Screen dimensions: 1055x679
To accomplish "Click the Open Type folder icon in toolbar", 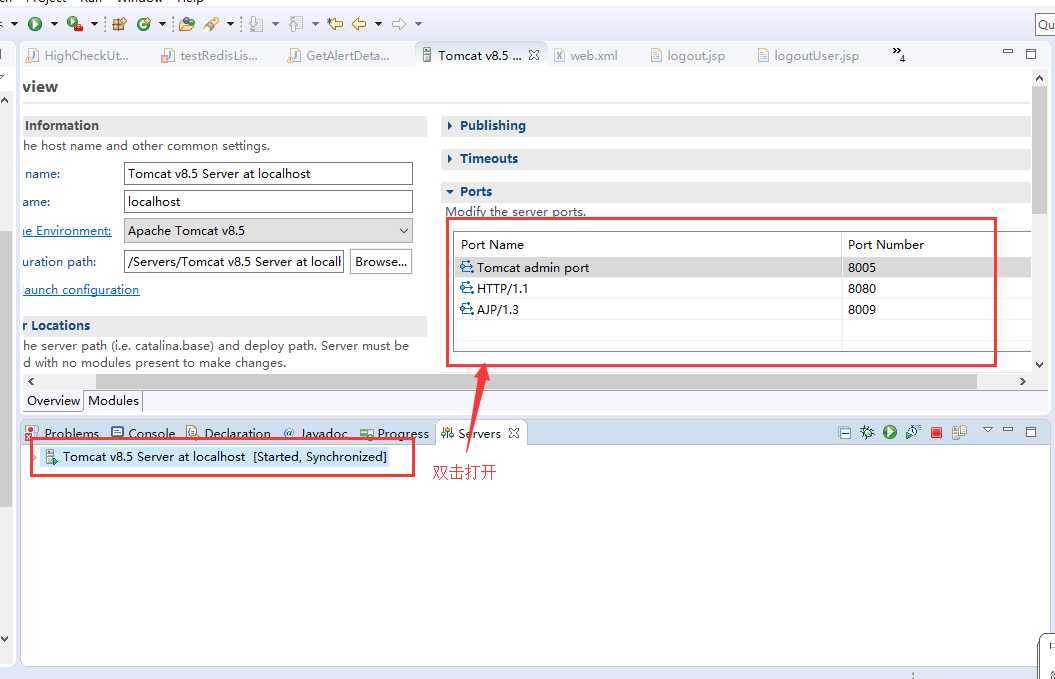I will (187, 24).
